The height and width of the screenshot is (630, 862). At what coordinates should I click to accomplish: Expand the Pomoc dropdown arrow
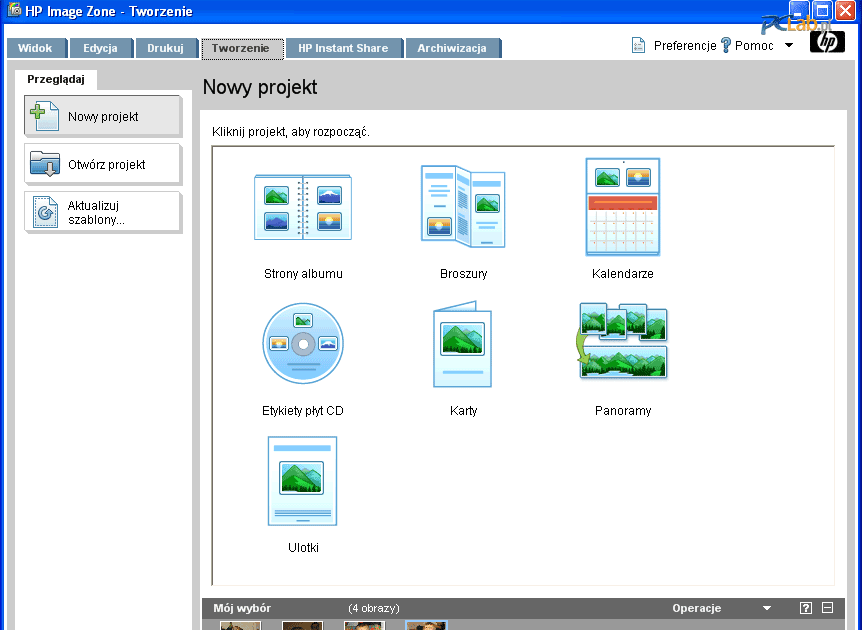[789, 46]
